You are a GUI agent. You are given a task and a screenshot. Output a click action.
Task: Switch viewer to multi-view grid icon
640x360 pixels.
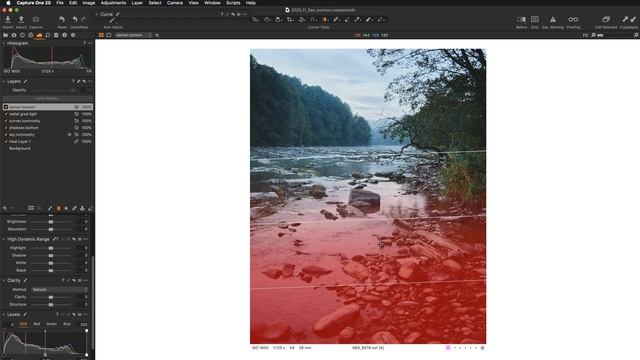click(x=101, y=35)
